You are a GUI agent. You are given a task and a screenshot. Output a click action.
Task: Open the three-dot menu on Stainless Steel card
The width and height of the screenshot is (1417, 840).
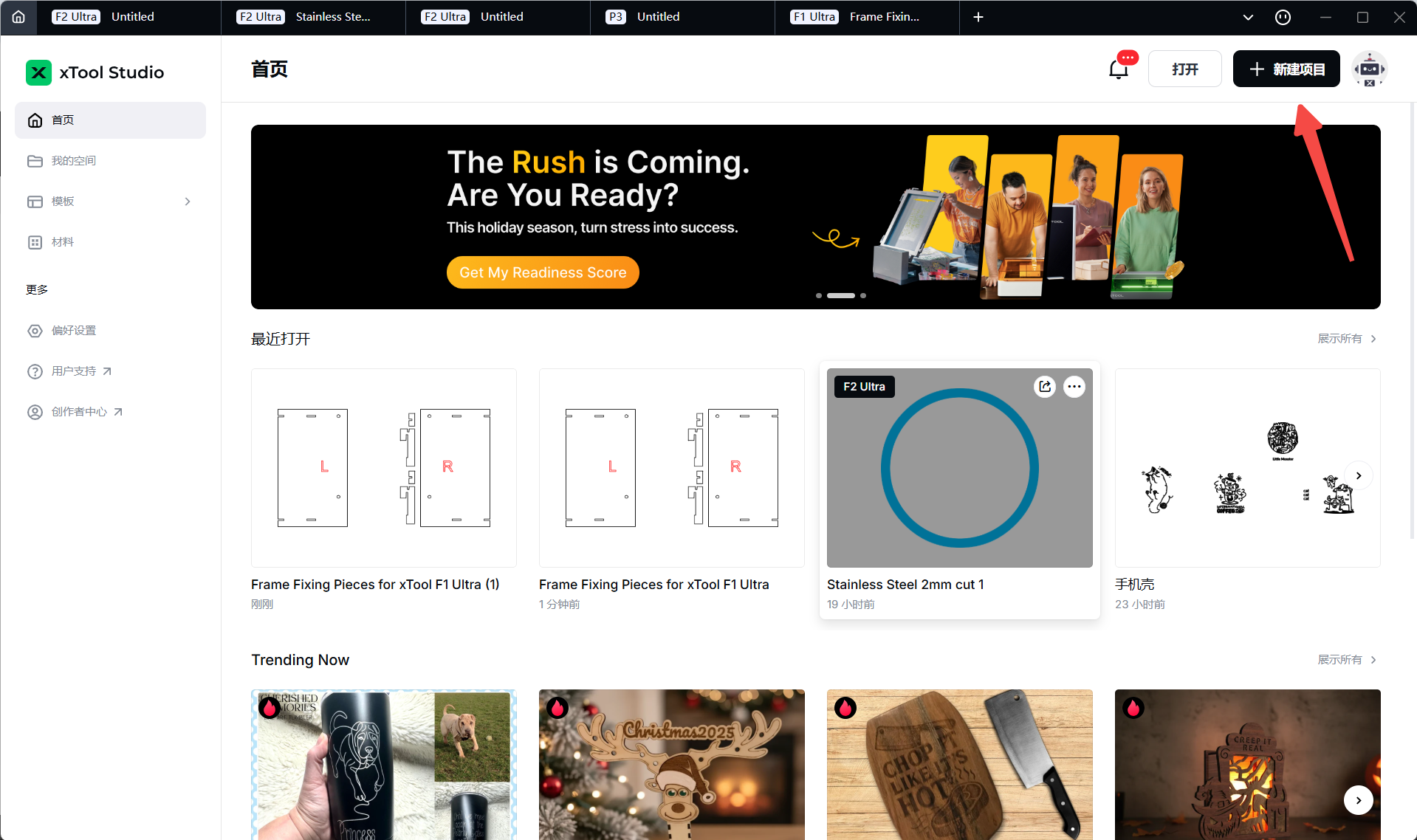click(x=1074, y=386)
